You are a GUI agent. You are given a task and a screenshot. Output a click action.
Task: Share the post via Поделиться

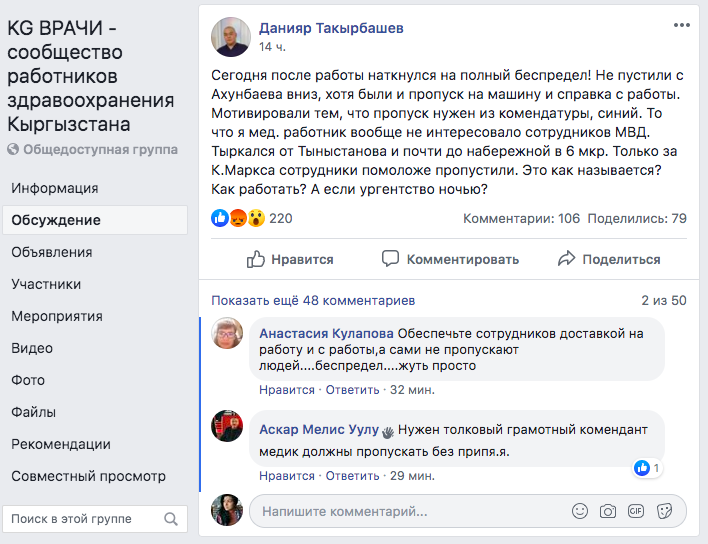(608, 259)
